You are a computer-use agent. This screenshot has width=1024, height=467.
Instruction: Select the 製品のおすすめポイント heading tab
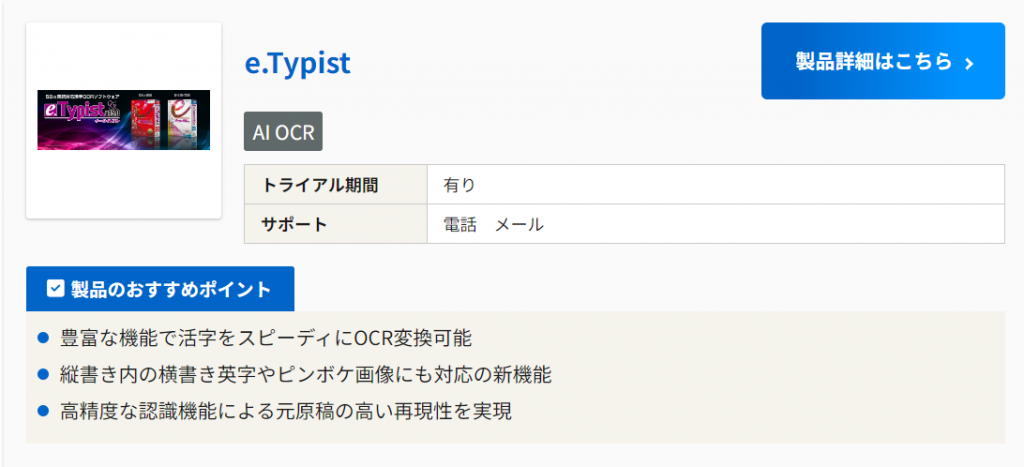(x=160, y=289)
